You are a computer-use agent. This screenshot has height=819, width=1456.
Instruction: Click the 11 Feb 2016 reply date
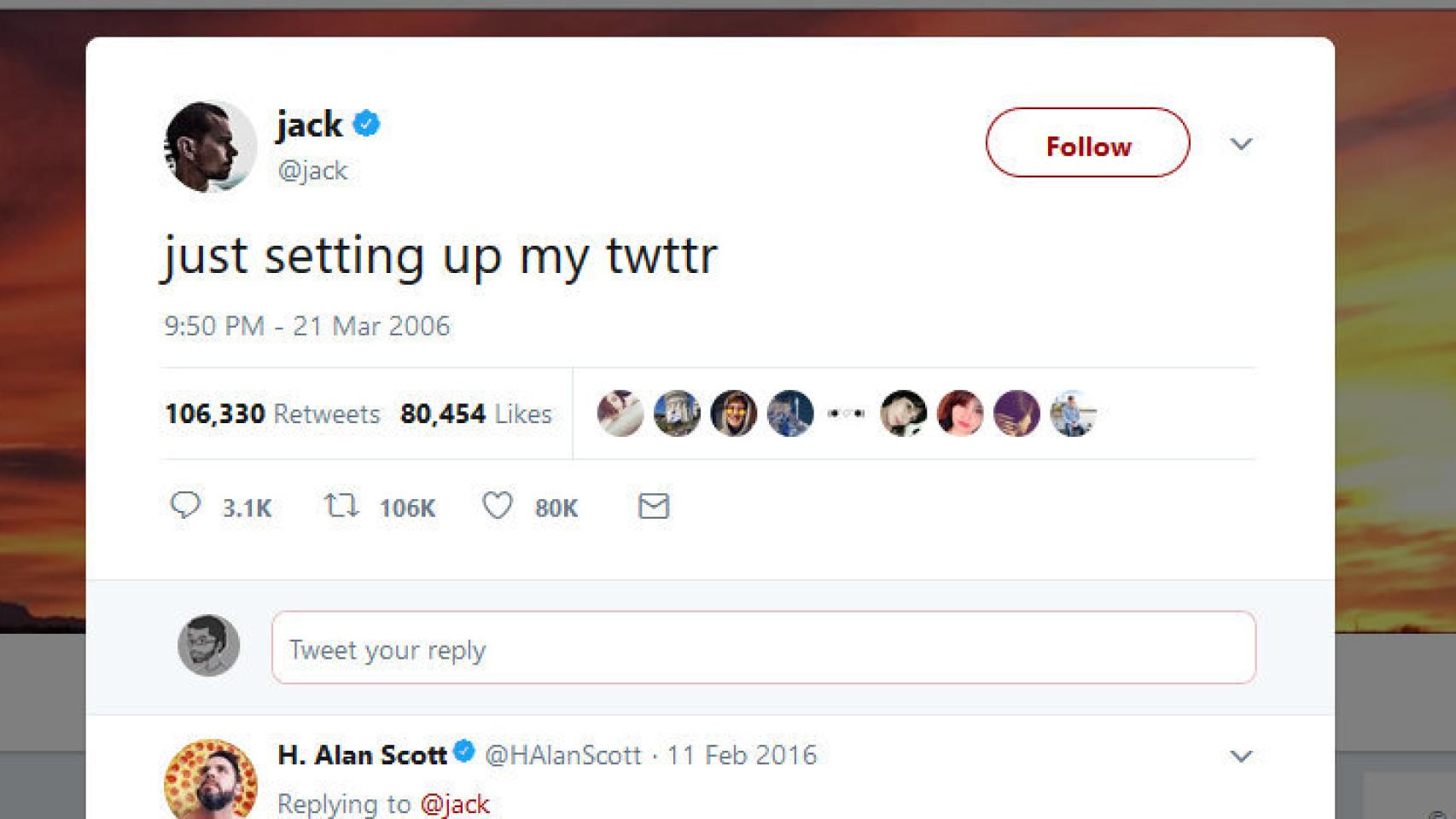(742, 755)
